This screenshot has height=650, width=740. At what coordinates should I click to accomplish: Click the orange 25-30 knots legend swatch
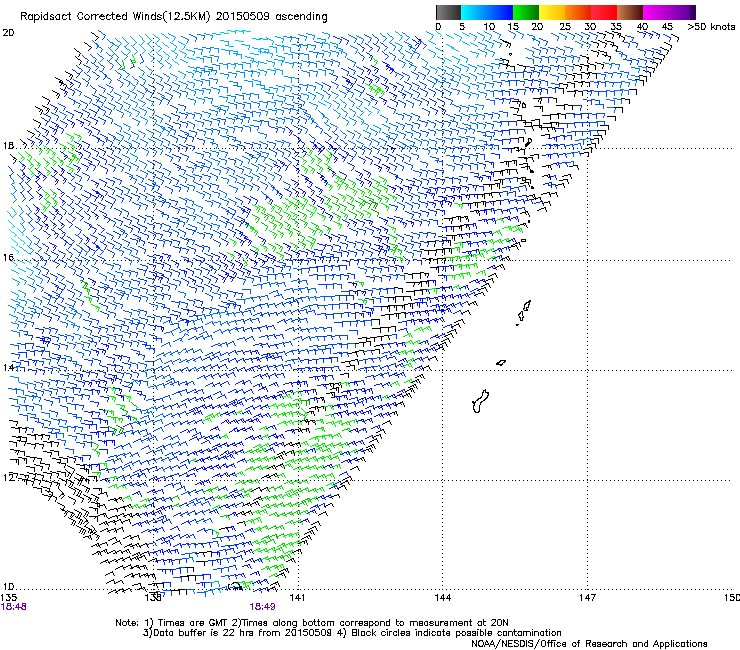coord(578,12)
